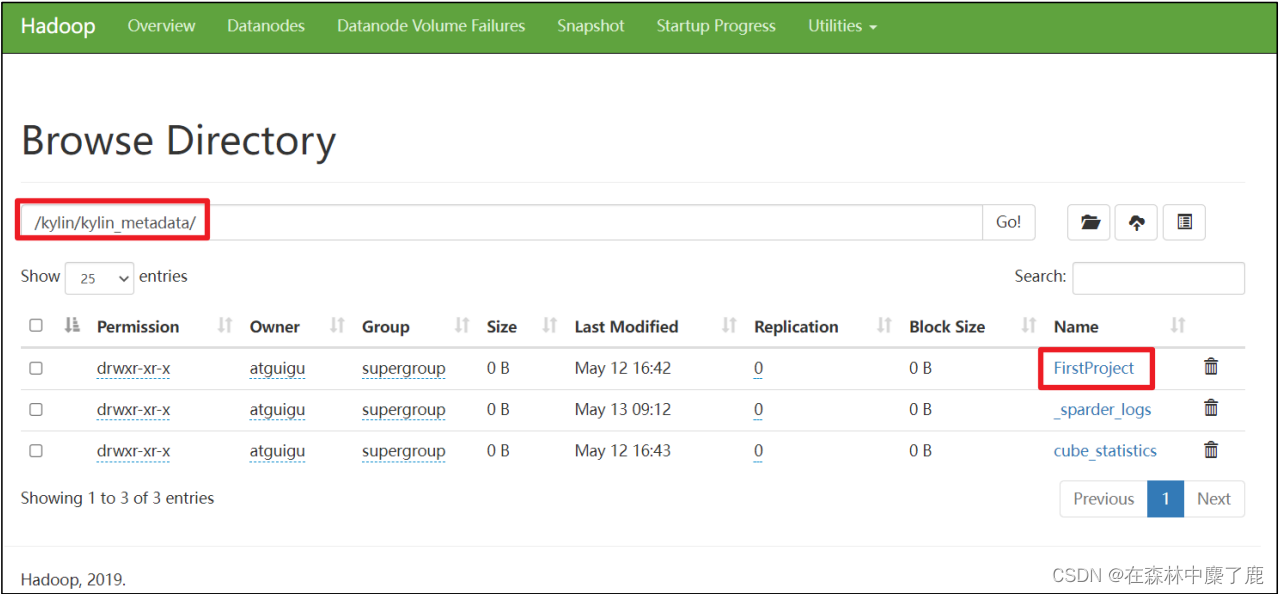Check the _sparder_logs row checkbox
1279x594 pixels.
(x=36, y=409)
